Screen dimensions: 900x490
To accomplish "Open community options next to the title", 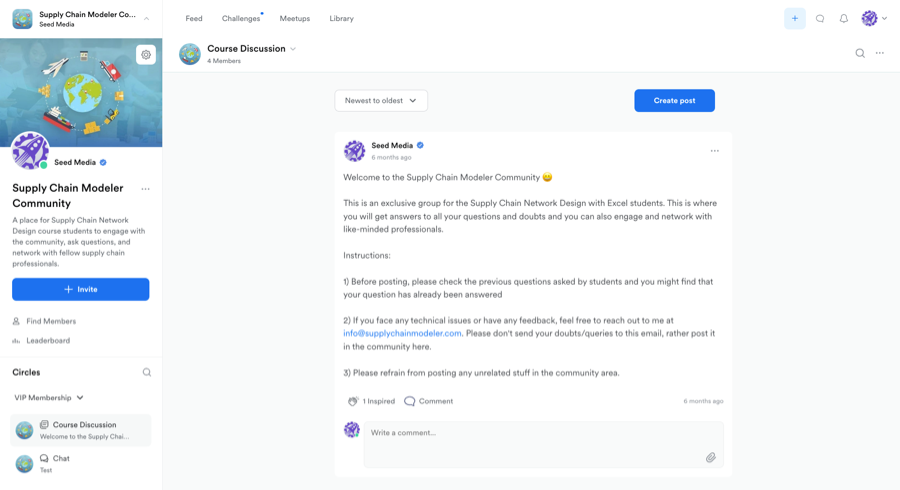I will pos(146,189).
